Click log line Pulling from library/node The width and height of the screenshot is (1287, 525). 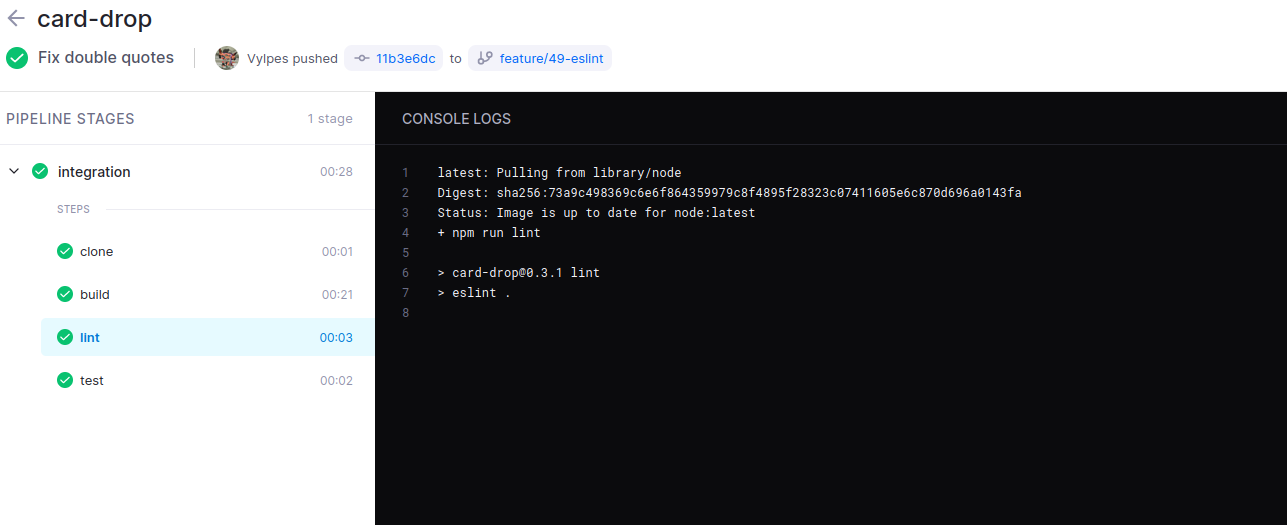coord(559,172)
